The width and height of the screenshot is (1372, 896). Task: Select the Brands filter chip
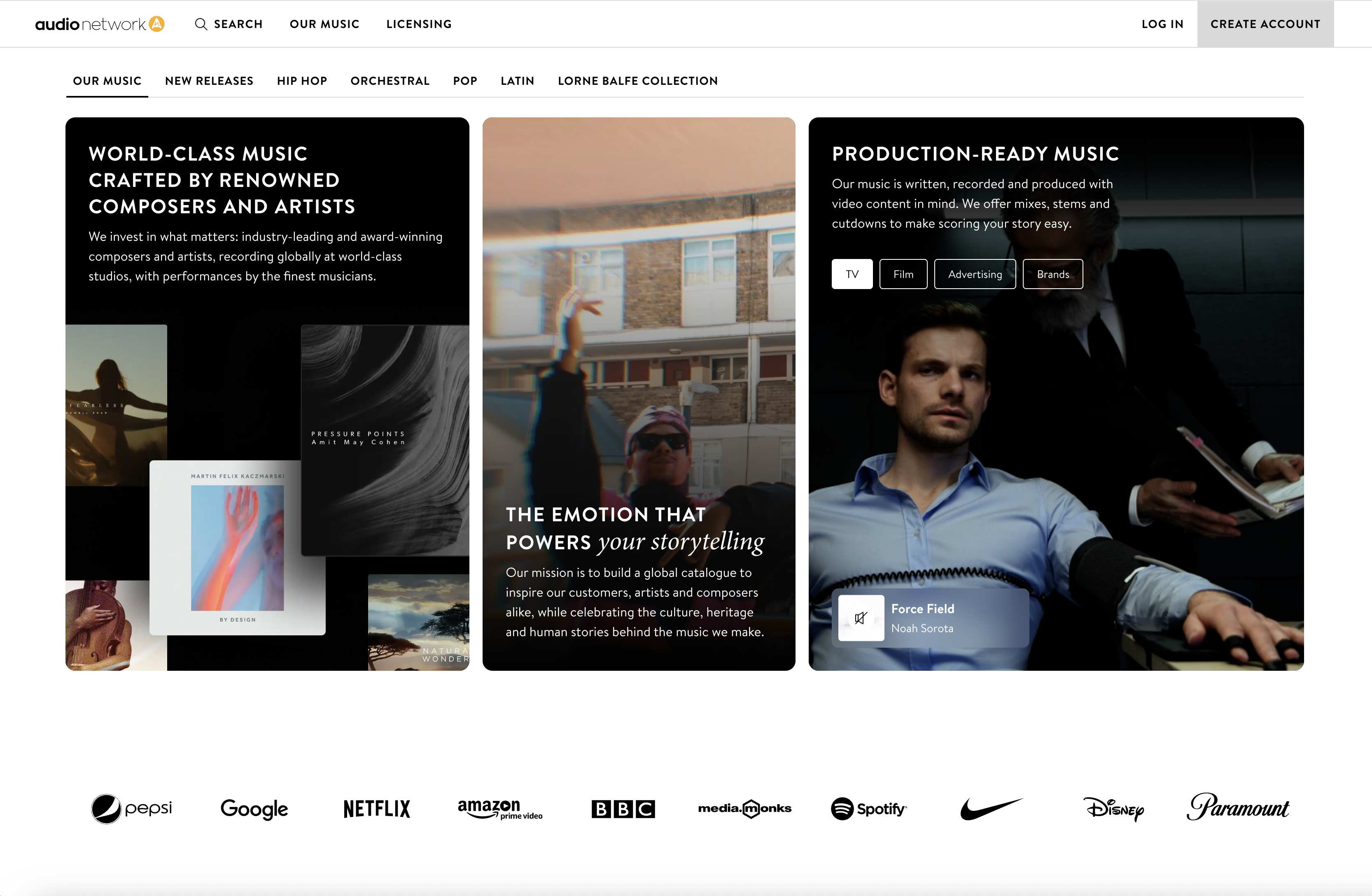[1052, 274]
